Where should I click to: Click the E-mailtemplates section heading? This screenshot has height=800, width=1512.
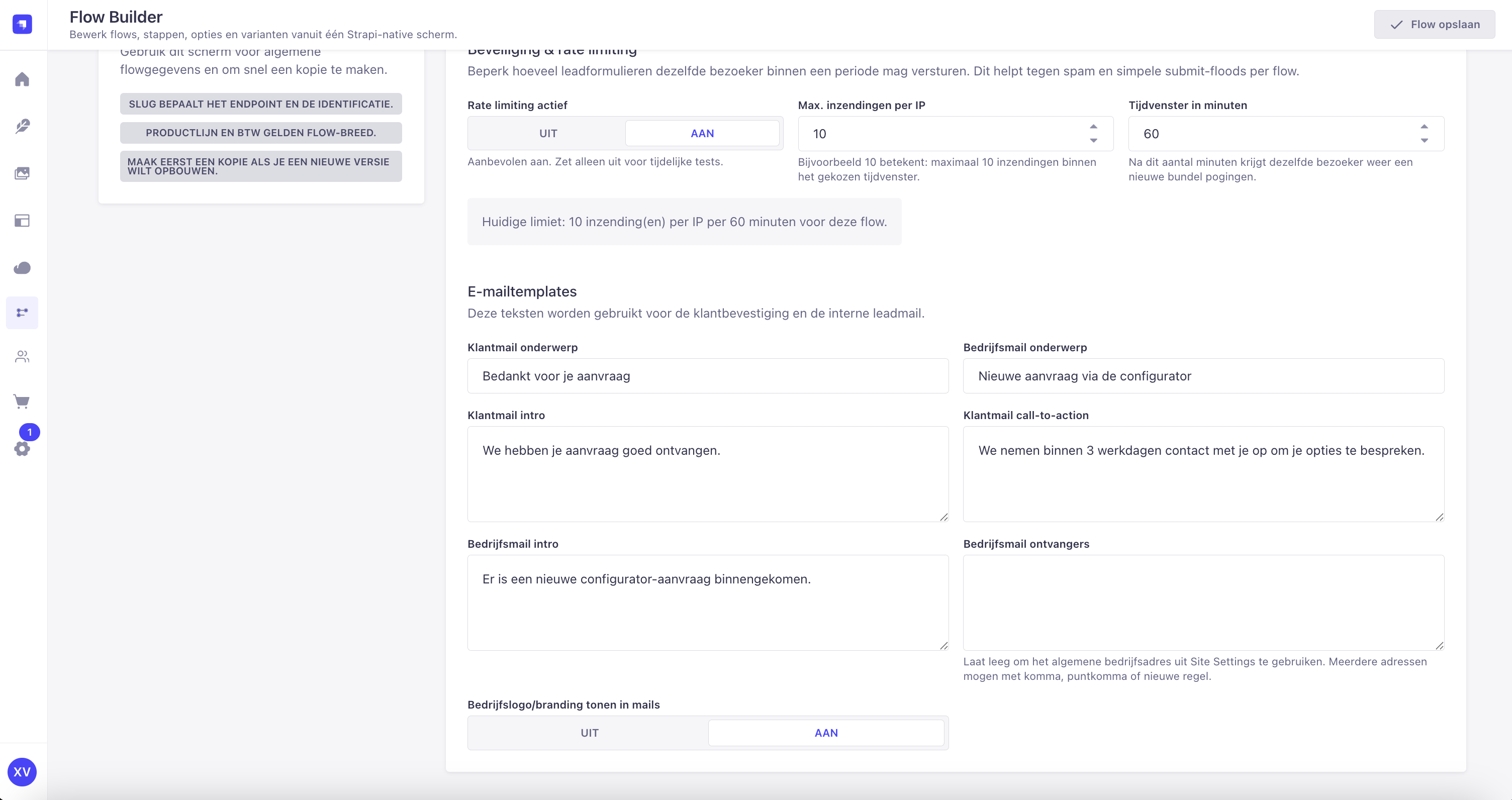coord(522,291)
